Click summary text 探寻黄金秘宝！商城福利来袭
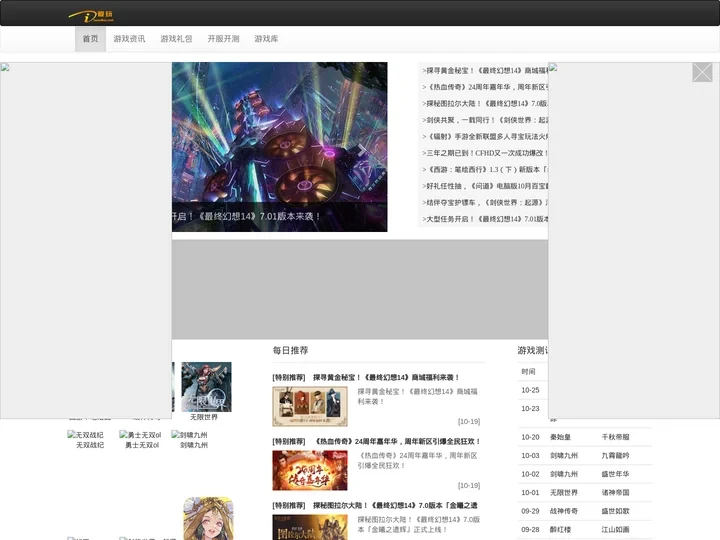 point(417,396)
